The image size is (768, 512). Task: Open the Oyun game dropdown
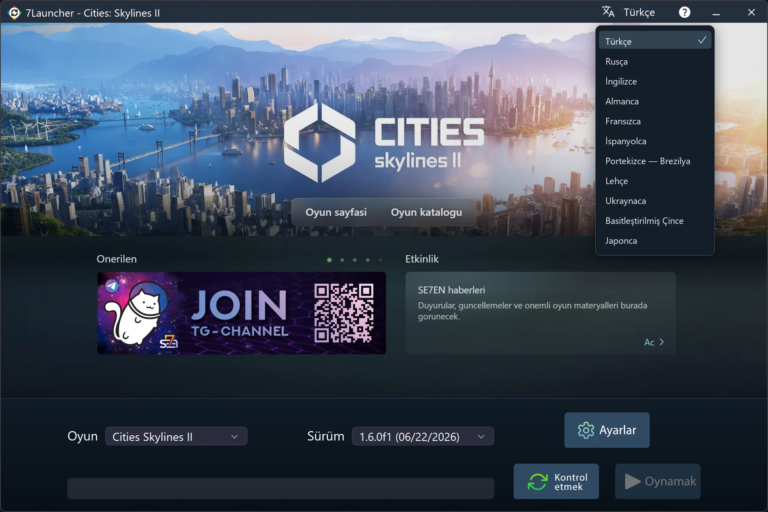pos(176,437)
